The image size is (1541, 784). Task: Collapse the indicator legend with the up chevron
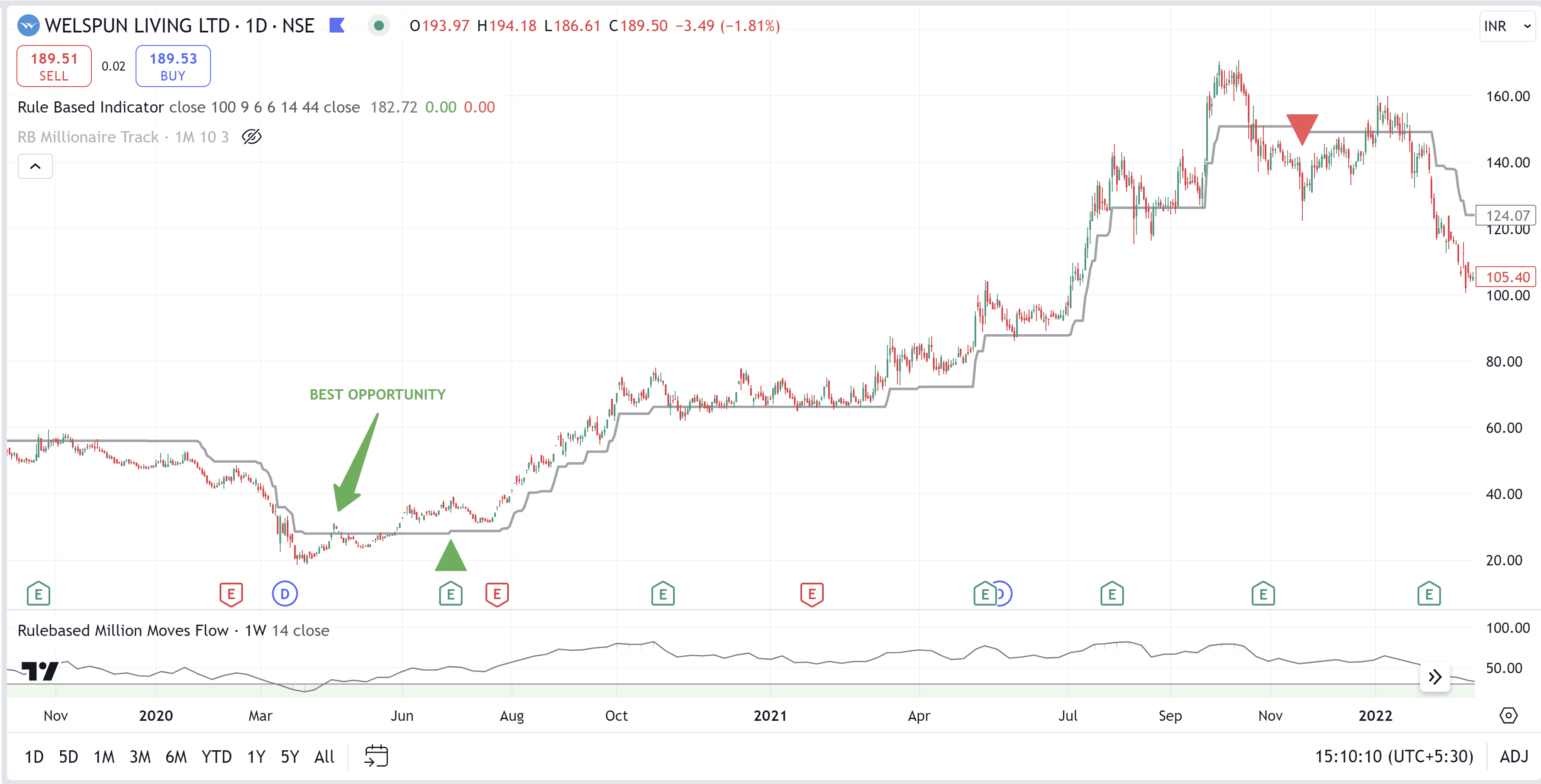click(35, 166)
